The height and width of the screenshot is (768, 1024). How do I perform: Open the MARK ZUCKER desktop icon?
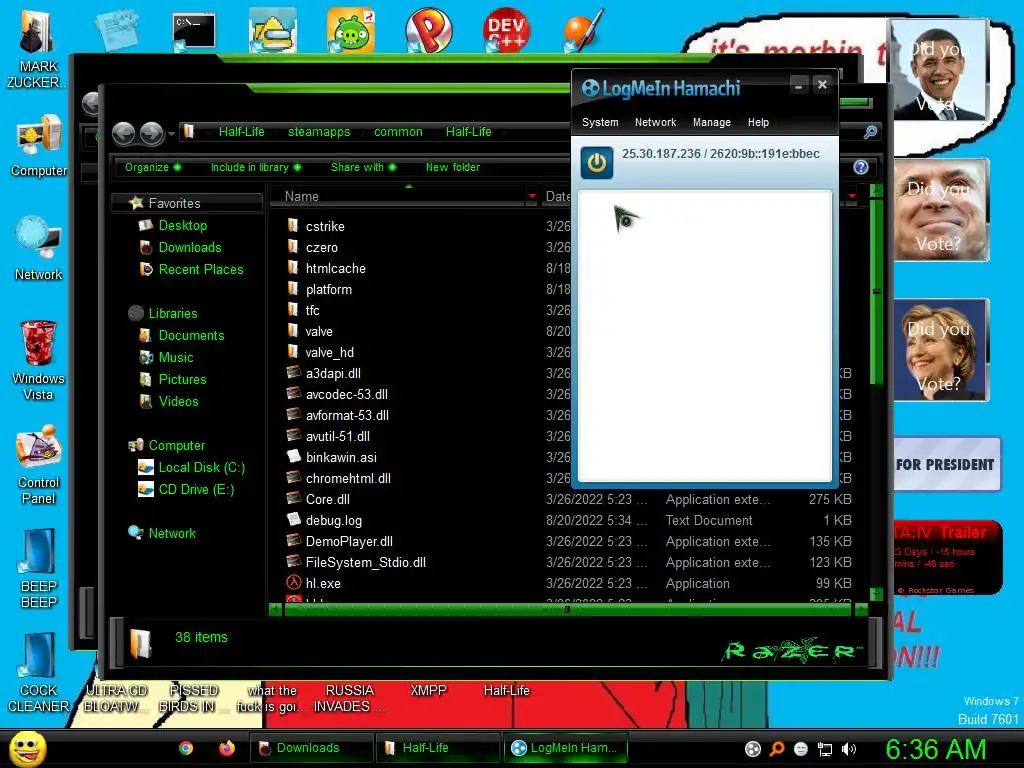[37, 49]
